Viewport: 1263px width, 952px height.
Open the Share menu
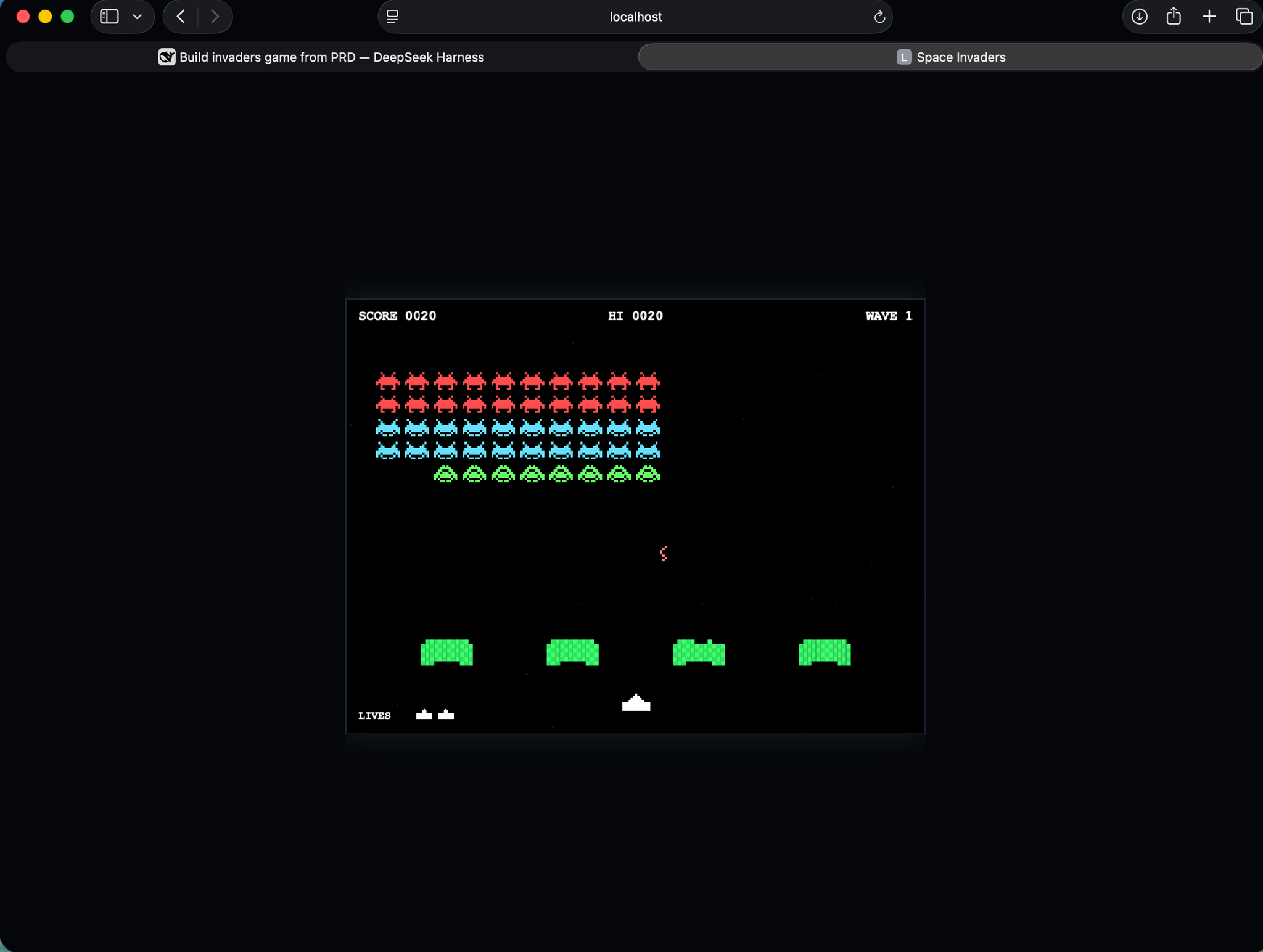[1174, 16]
